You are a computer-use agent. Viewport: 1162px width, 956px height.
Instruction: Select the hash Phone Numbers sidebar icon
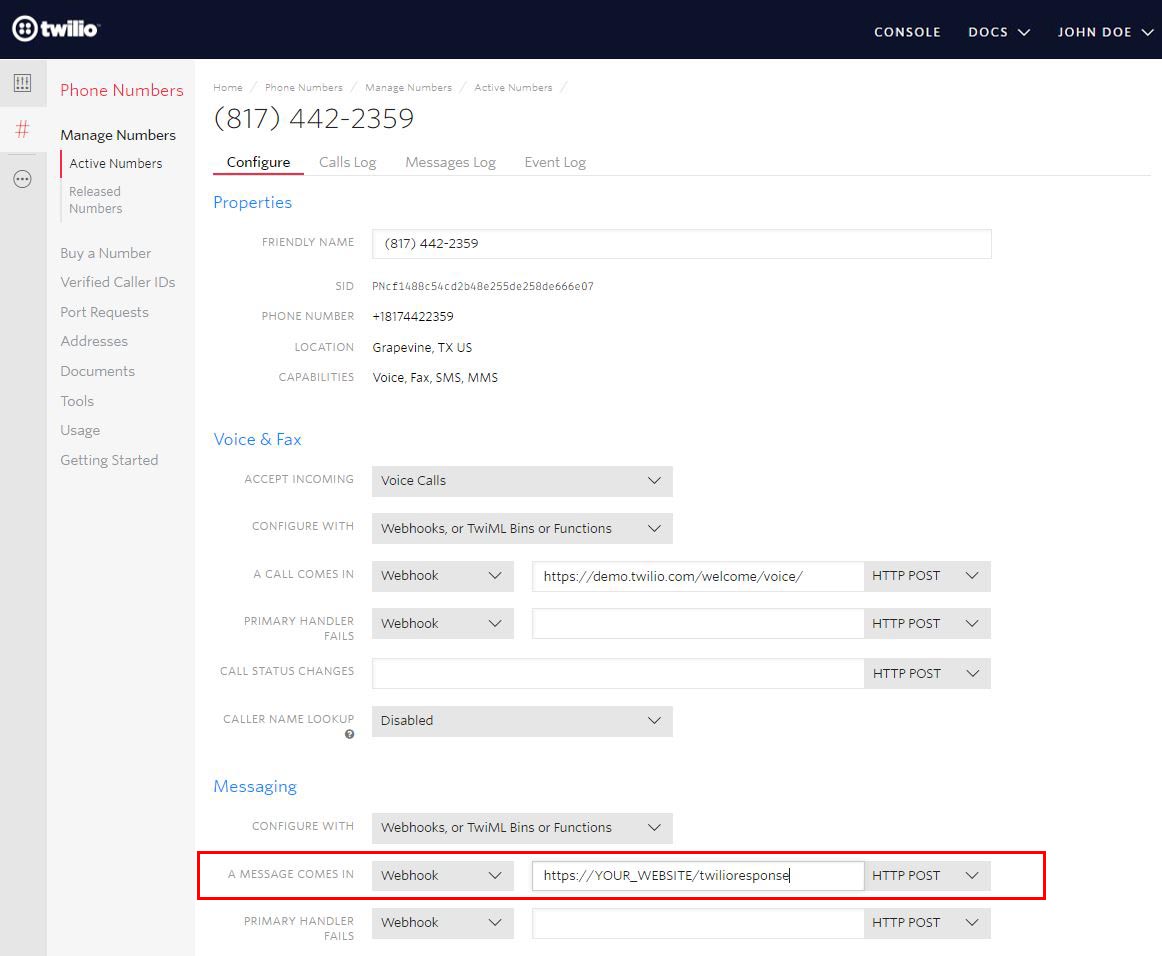[x=22, y=130]
